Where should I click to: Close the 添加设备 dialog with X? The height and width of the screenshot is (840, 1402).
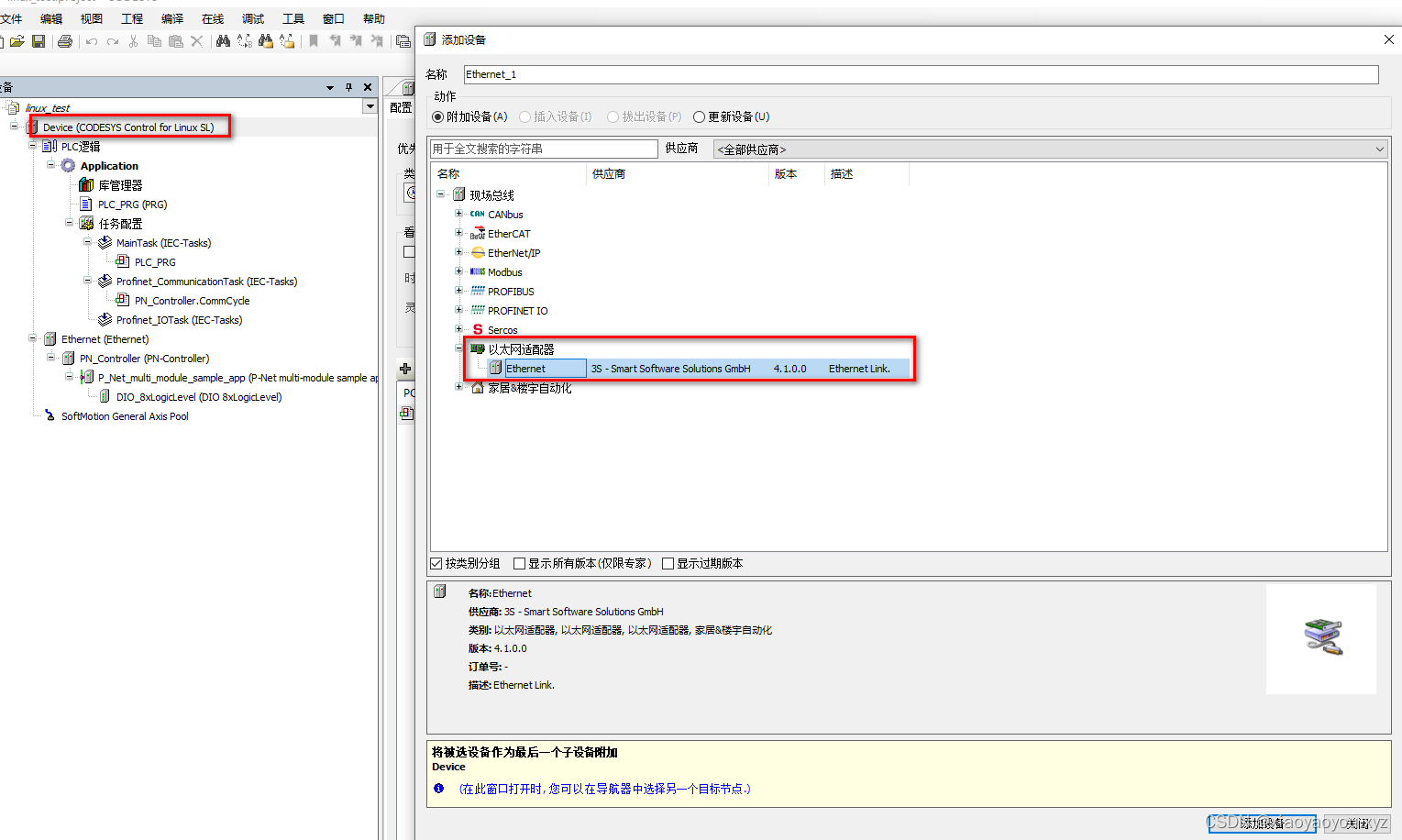coord(1388,39)
